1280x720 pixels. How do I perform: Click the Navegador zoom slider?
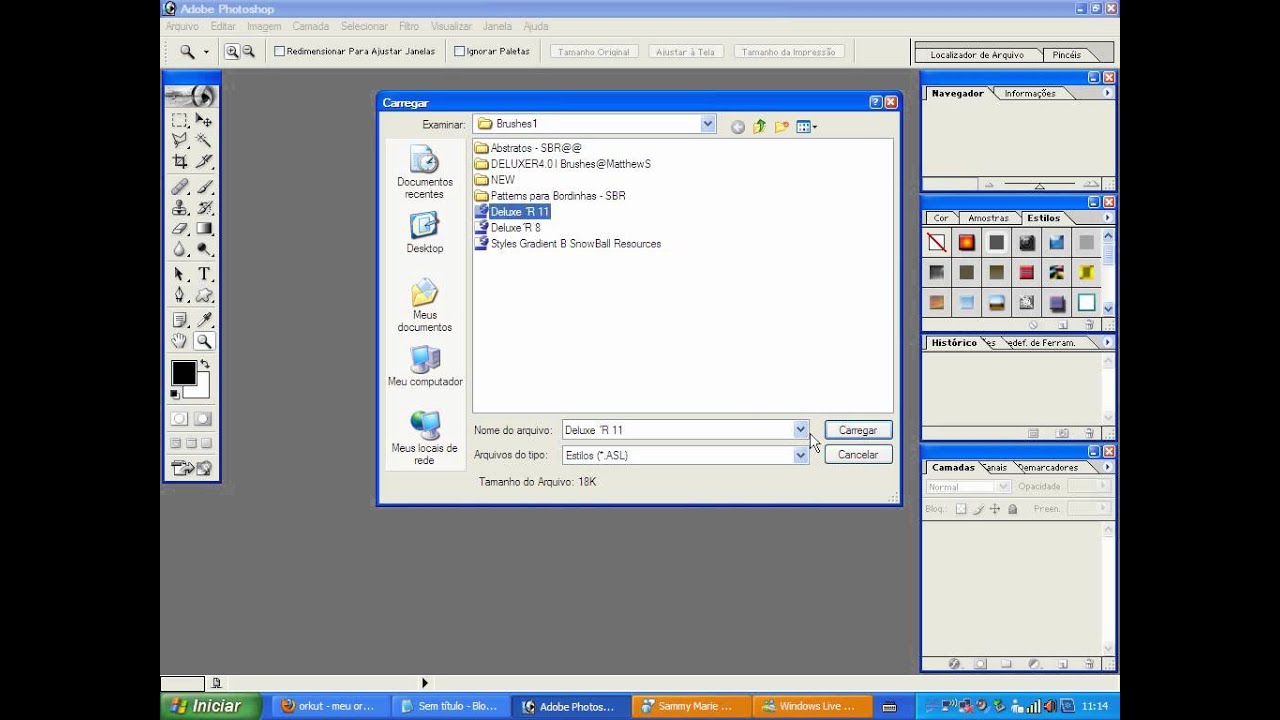point(1040,184)
